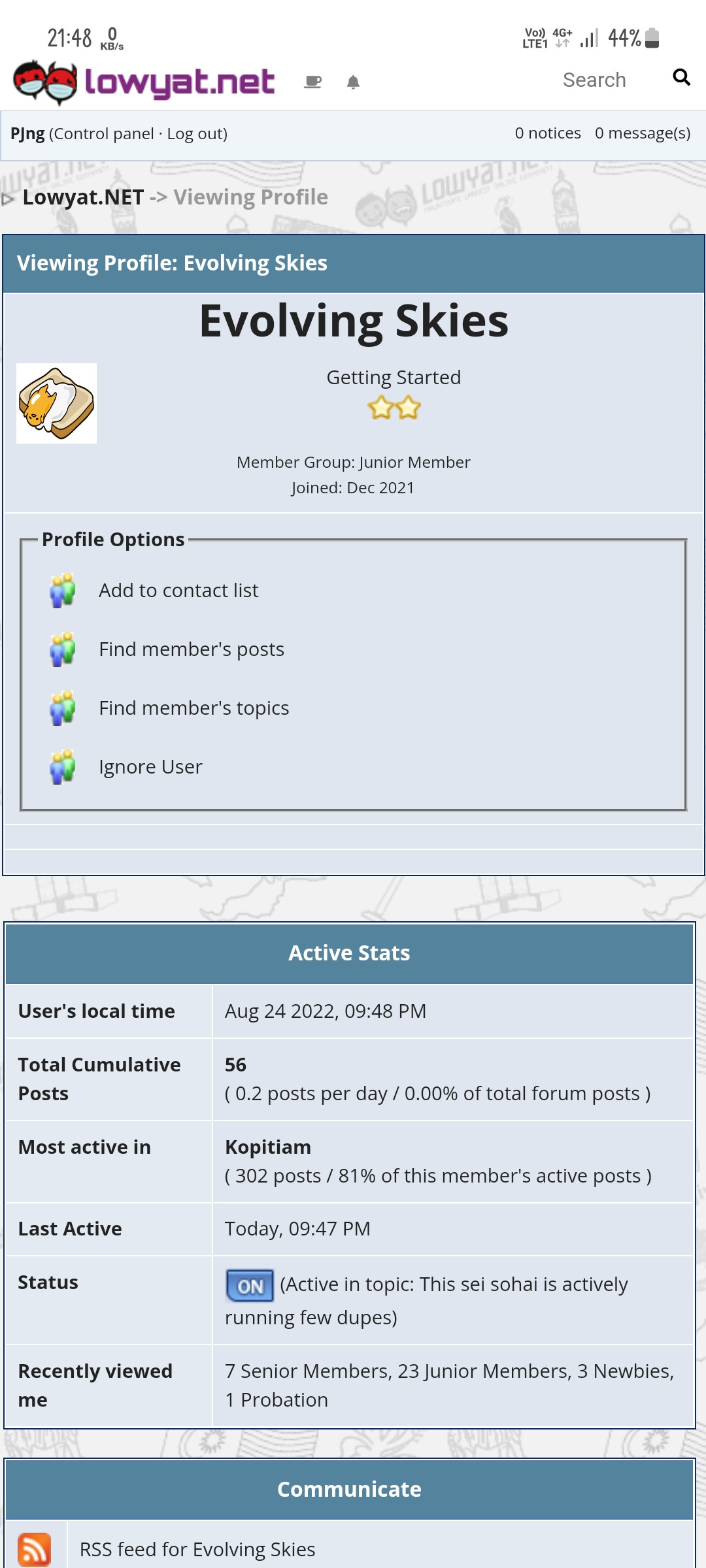The width and height of the screenshot is (706, 1568).
Task: Open the notifications bell icon
Action: click(x=353, y=82)
